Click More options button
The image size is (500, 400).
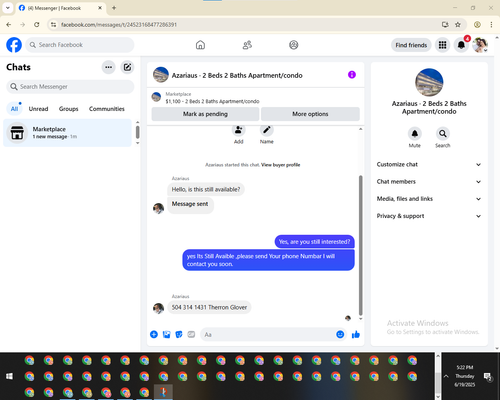pos(310,114)
